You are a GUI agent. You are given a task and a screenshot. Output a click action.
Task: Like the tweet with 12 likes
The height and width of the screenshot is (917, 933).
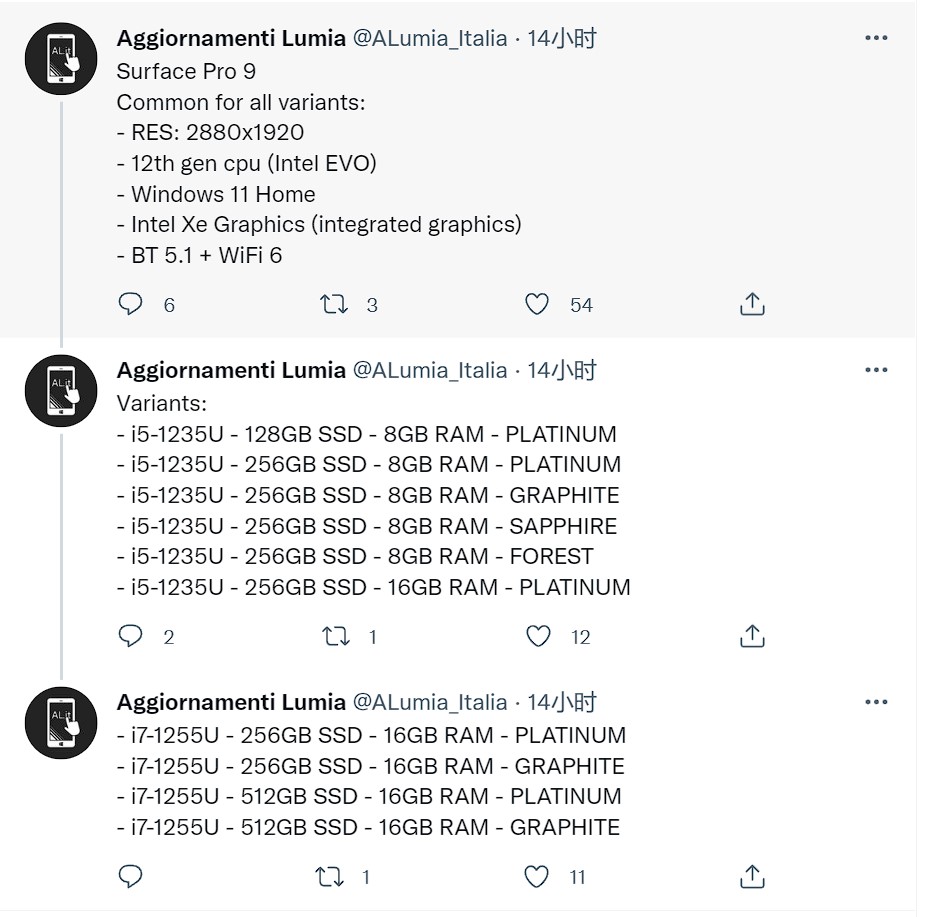(538, 636)
